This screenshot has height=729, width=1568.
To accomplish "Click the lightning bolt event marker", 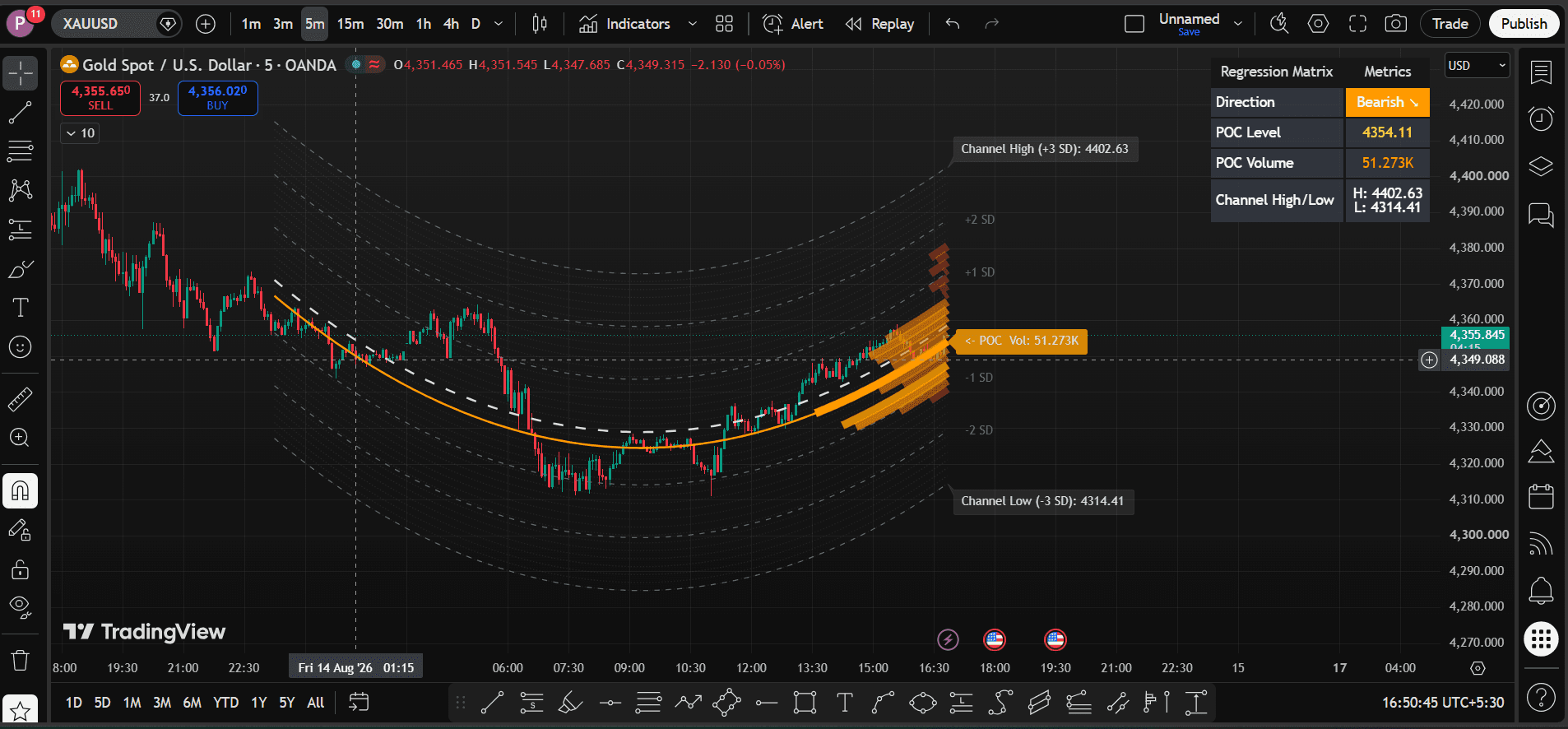I will pyautogui.click(x=948, y=639).
